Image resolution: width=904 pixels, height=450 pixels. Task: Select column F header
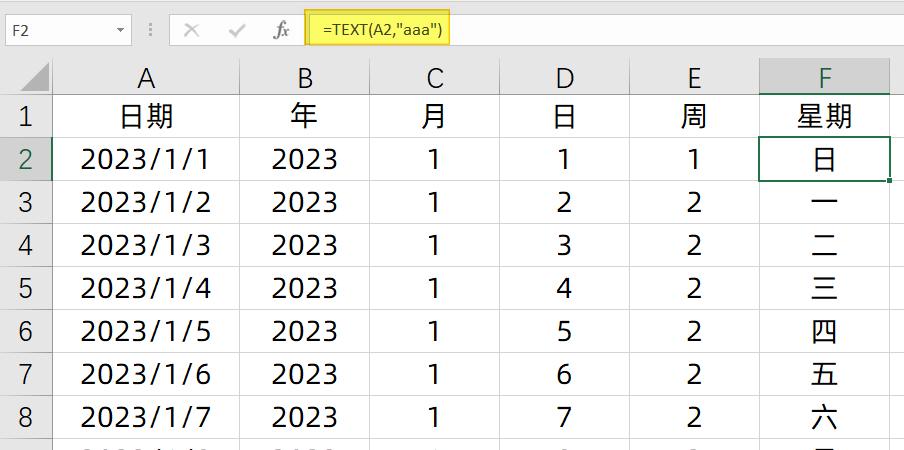(x=824, y=78)
